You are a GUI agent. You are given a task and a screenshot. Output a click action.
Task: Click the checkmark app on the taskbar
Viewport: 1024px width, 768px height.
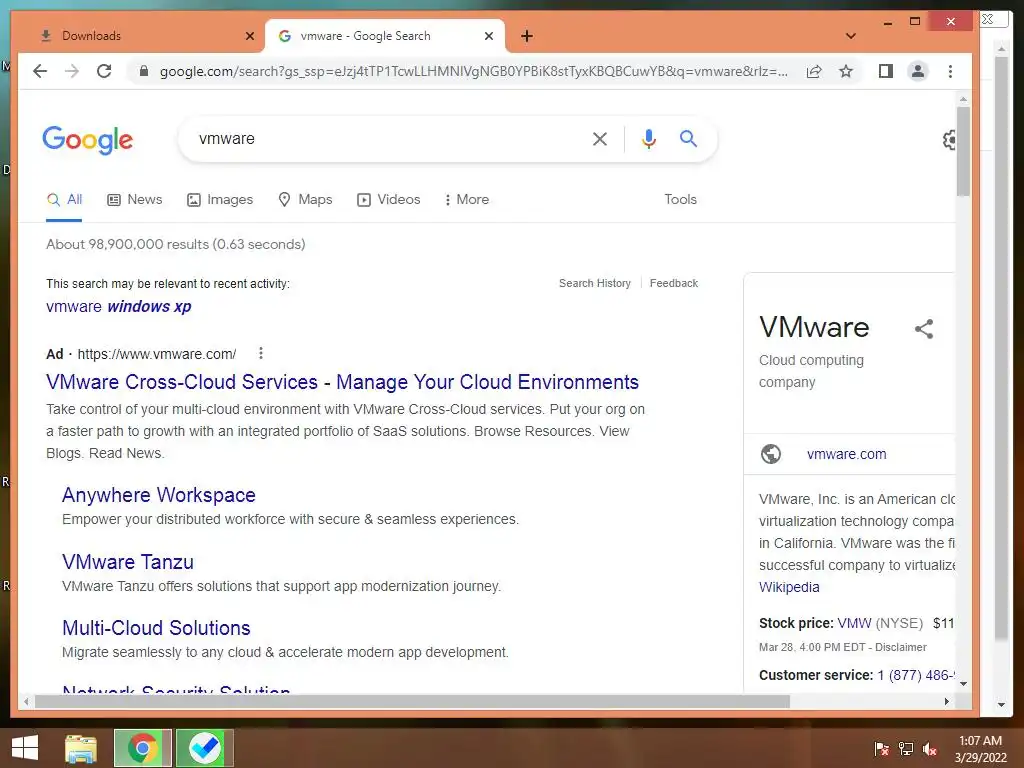click(204, 748)
